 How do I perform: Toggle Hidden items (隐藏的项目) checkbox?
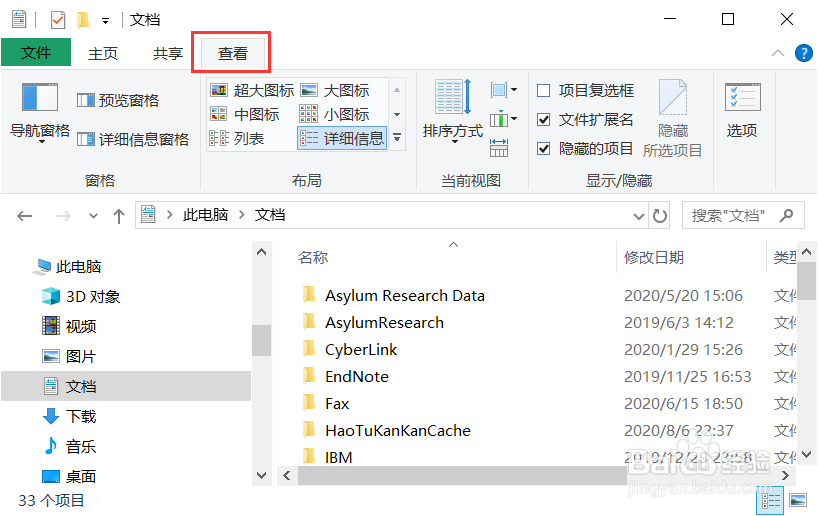coord(585,149)
